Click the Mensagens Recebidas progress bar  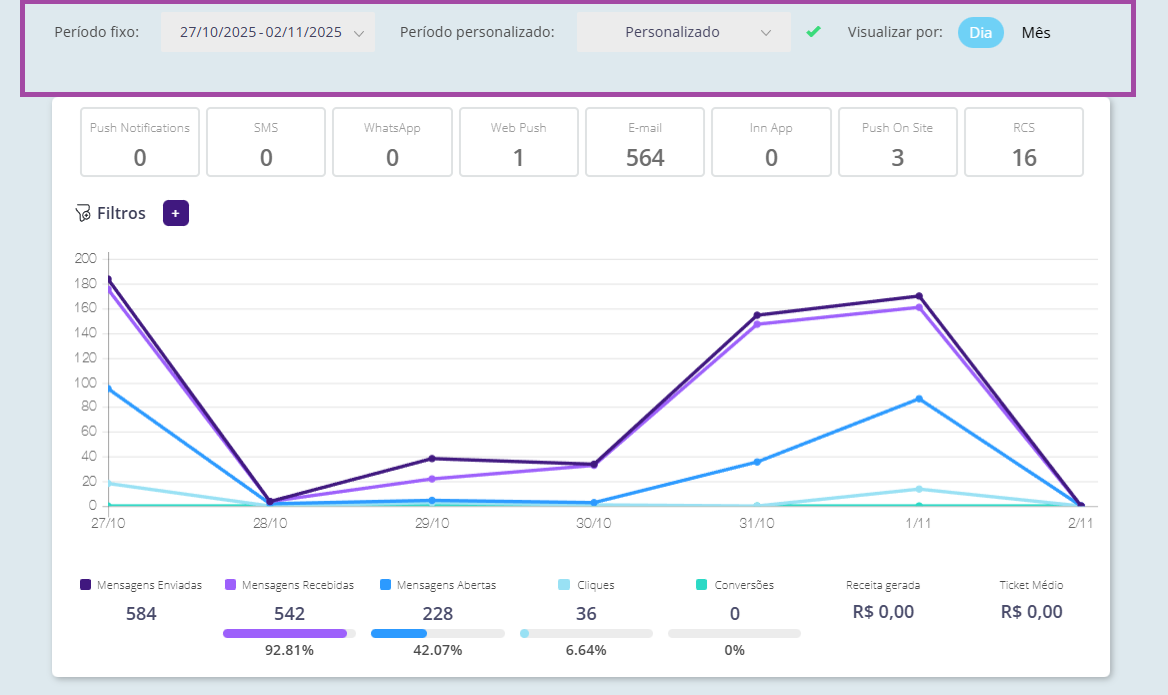point(289,633)
